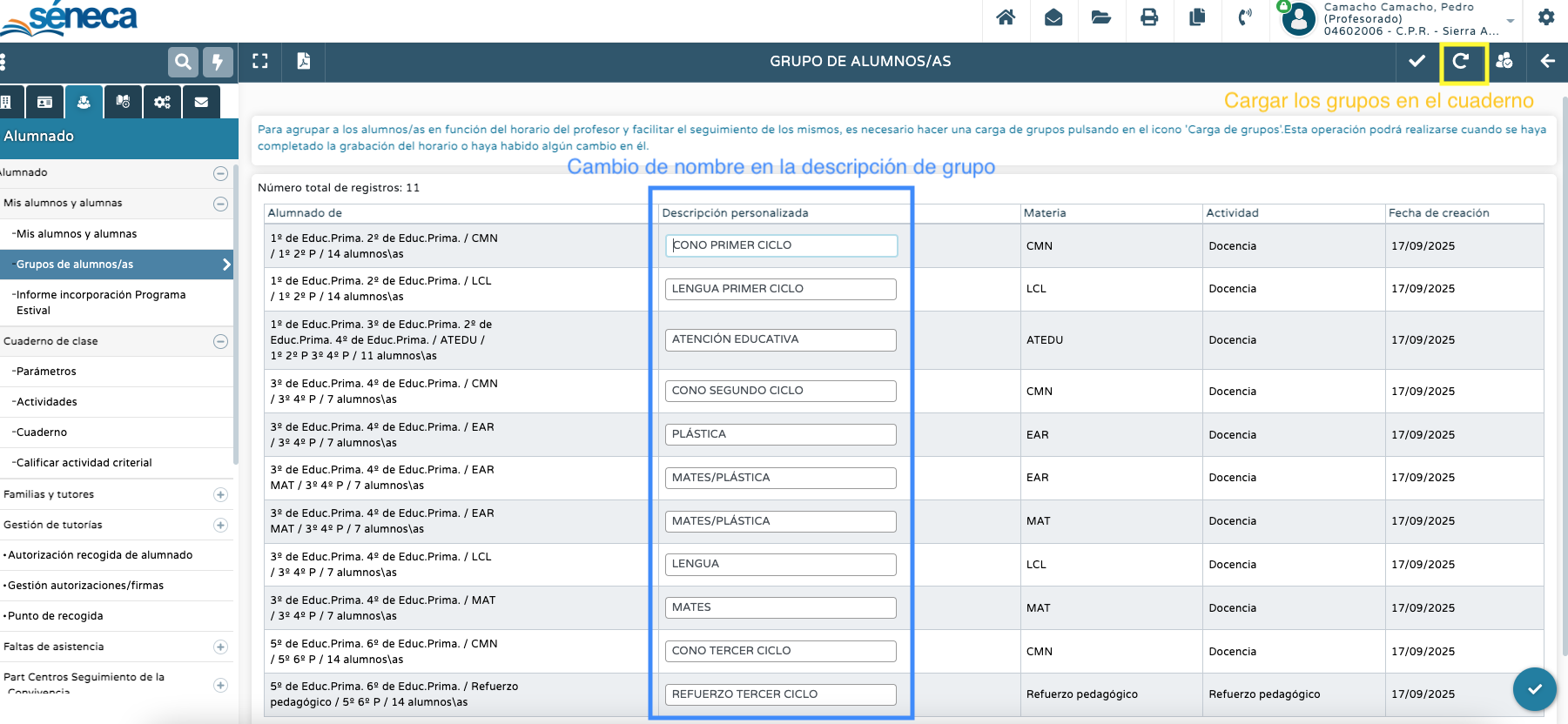The height and width of the screenshot is (724, 1568).
Task: Go to home via the house icon
Action: point(1006,17)
